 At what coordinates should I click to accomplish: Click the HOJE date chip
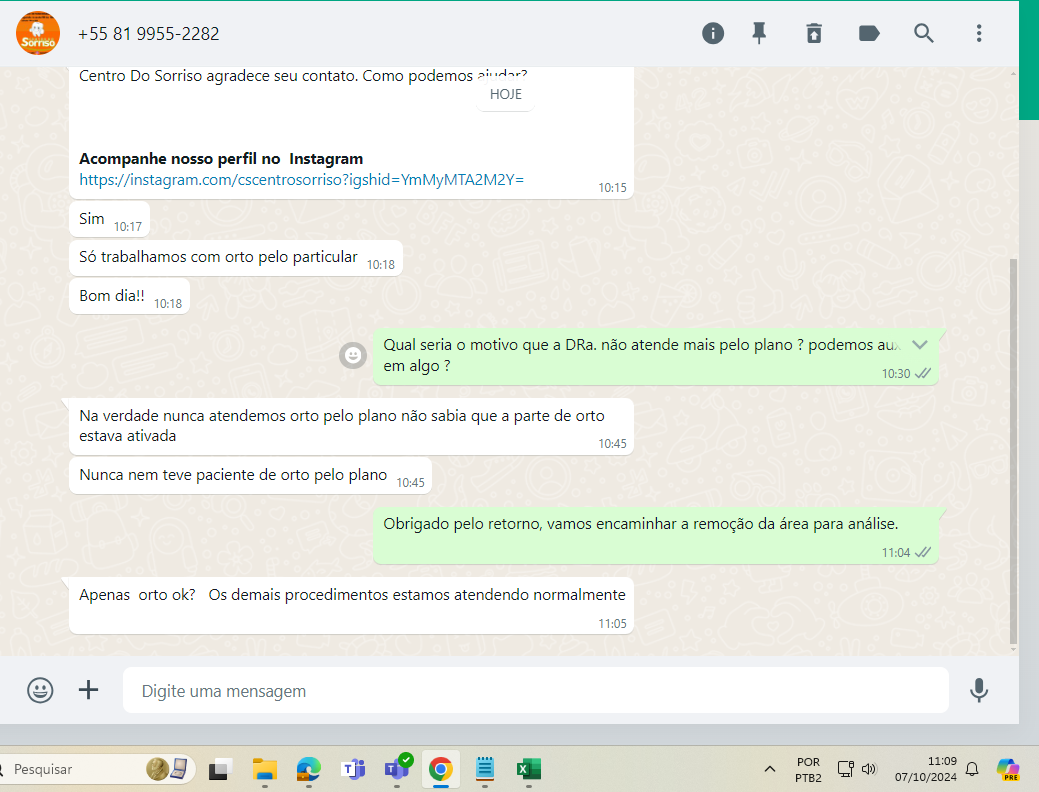506,94
